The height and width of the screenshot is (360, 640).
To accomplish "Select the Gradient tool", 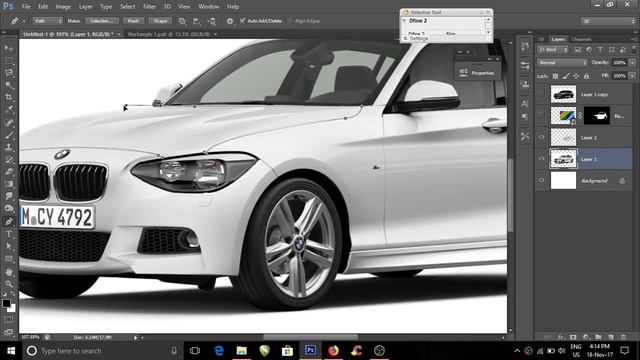I will coord(9,184).
